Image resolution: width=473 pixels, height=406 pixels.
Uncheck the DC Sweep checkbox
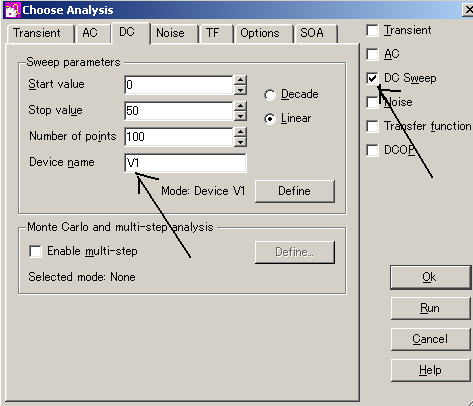pyautogui.click(x=372, y=78)
